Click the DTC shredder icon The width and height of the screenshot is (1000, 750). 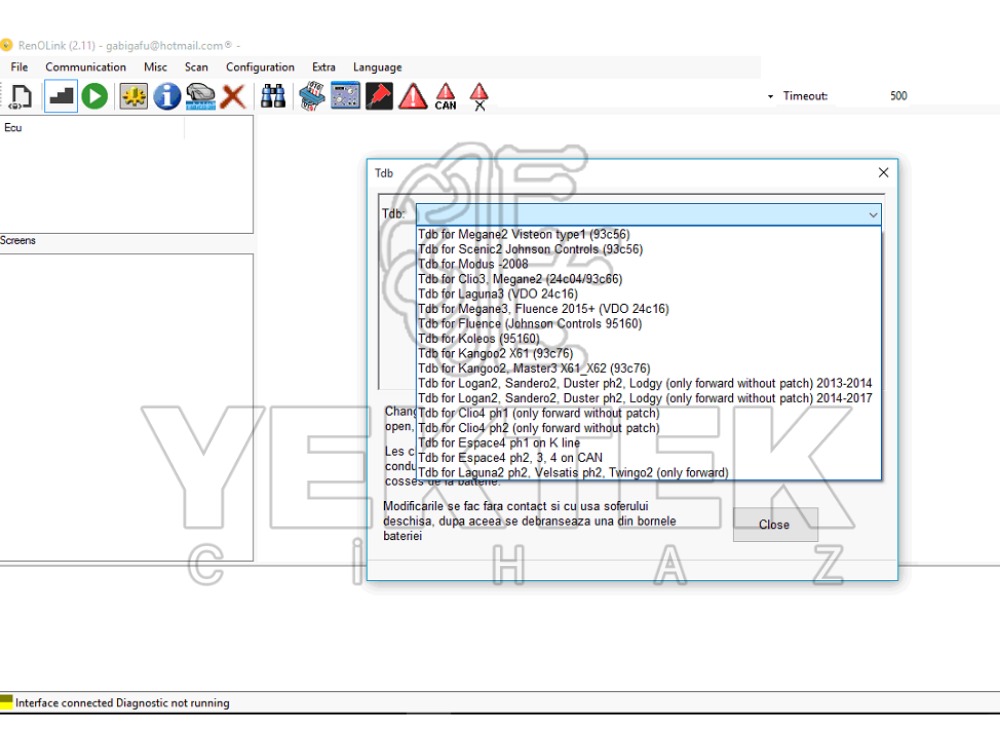tap(312, 96)
